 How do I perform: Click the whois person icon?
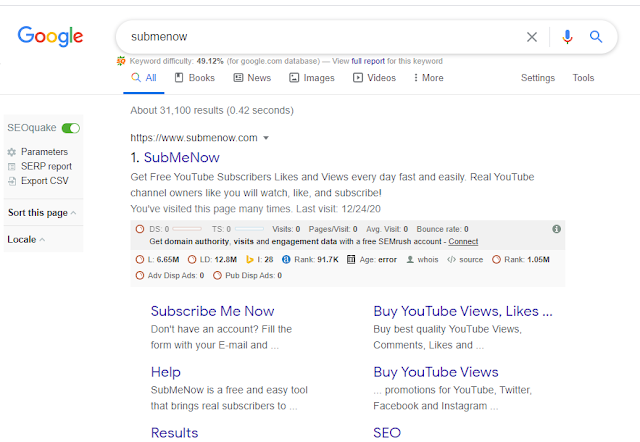[410, 260]
